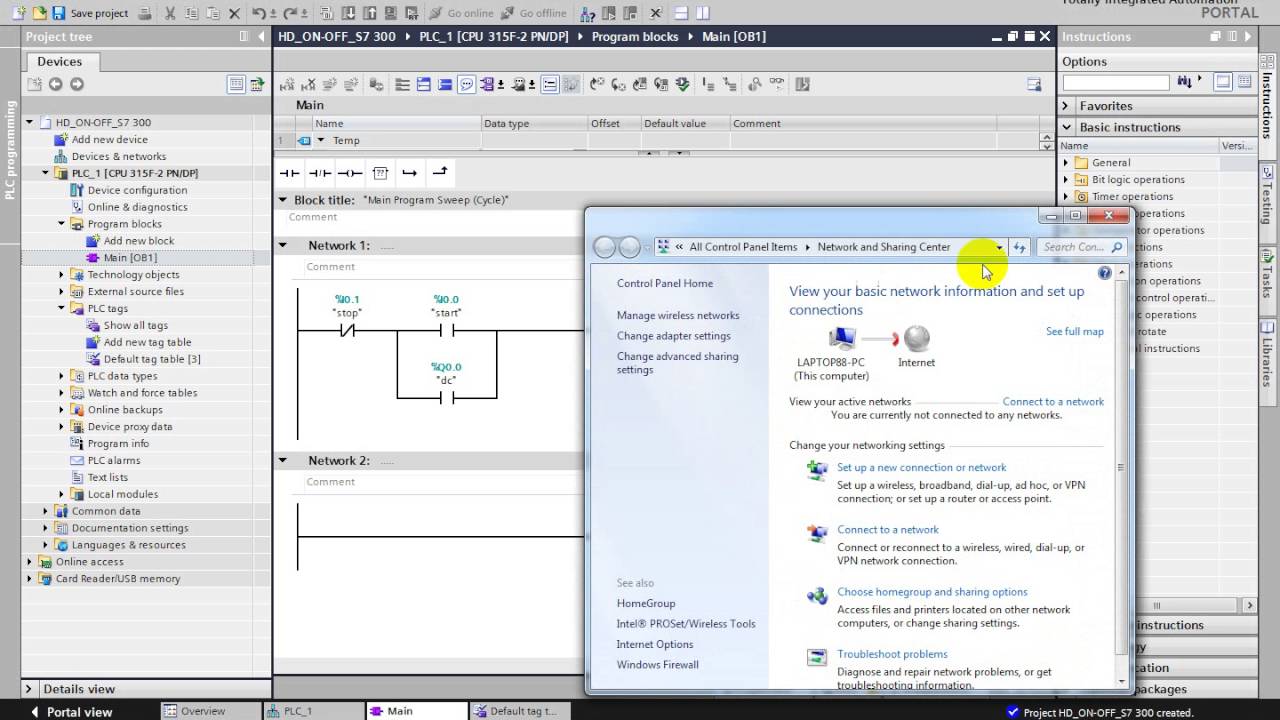Collapse the PLC_1 [CPU 315F-2 PN/DP] node
Viewport: 1280px width, 720px height.
(45, 173)
